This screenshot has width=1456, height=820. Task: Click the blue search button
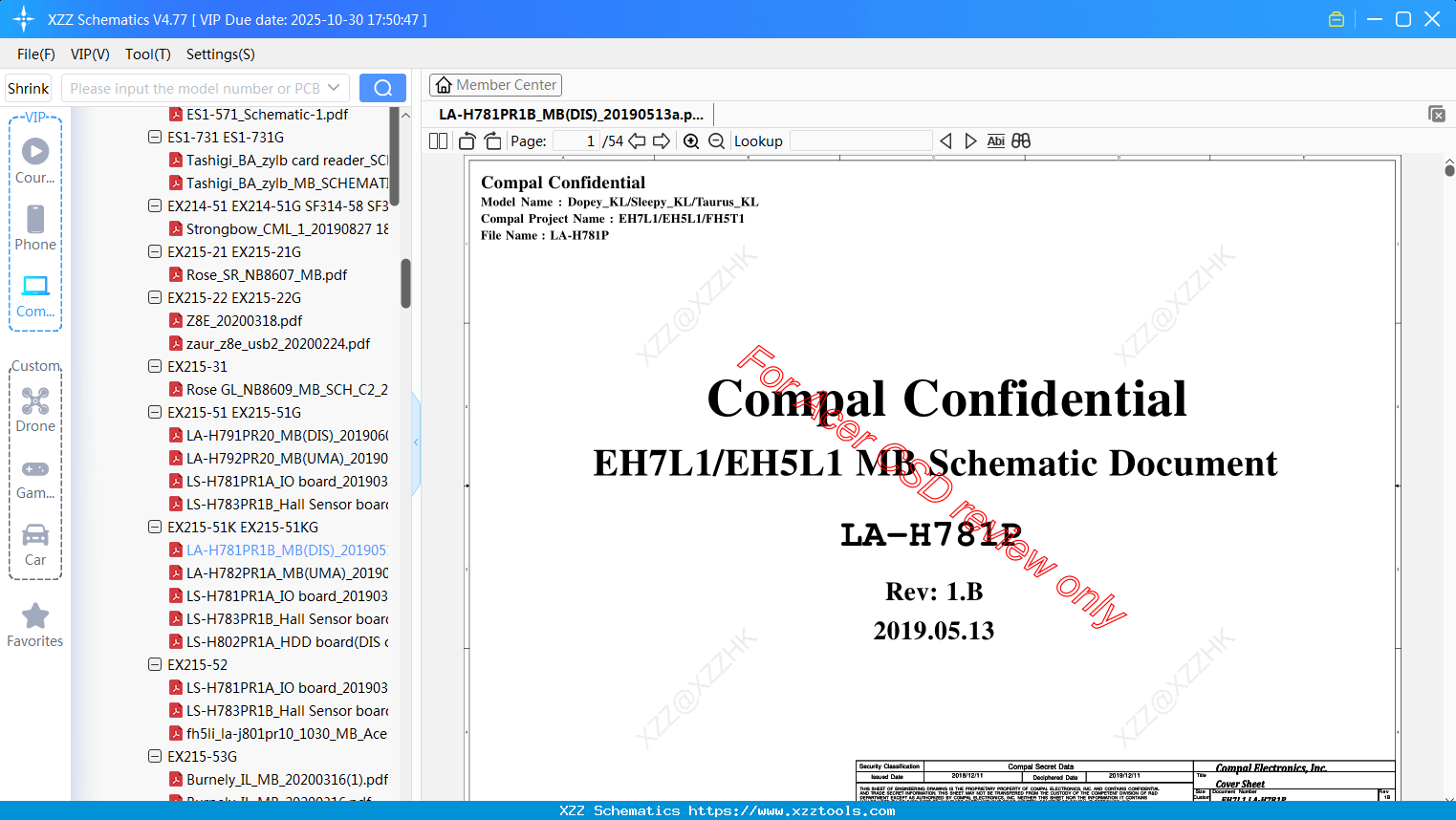point(382,88)
